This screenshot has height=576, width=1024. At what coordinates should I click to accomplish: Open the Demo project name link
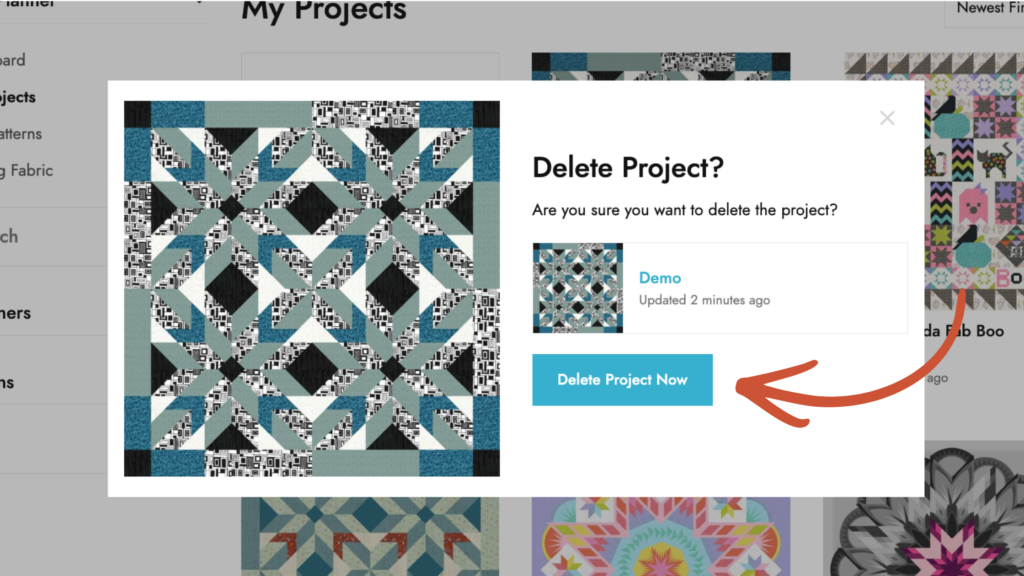[x=660, y=277]
